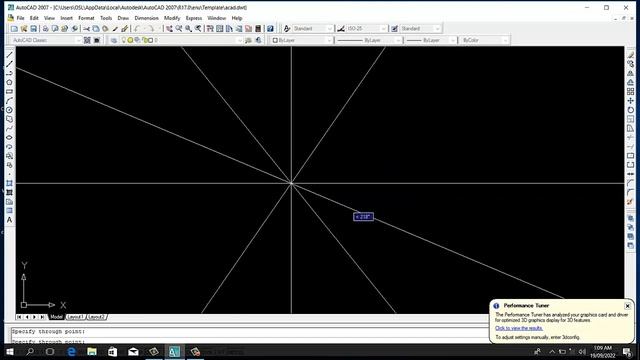Select the Hatch tool in the Draw toolbar

point(9,183)
